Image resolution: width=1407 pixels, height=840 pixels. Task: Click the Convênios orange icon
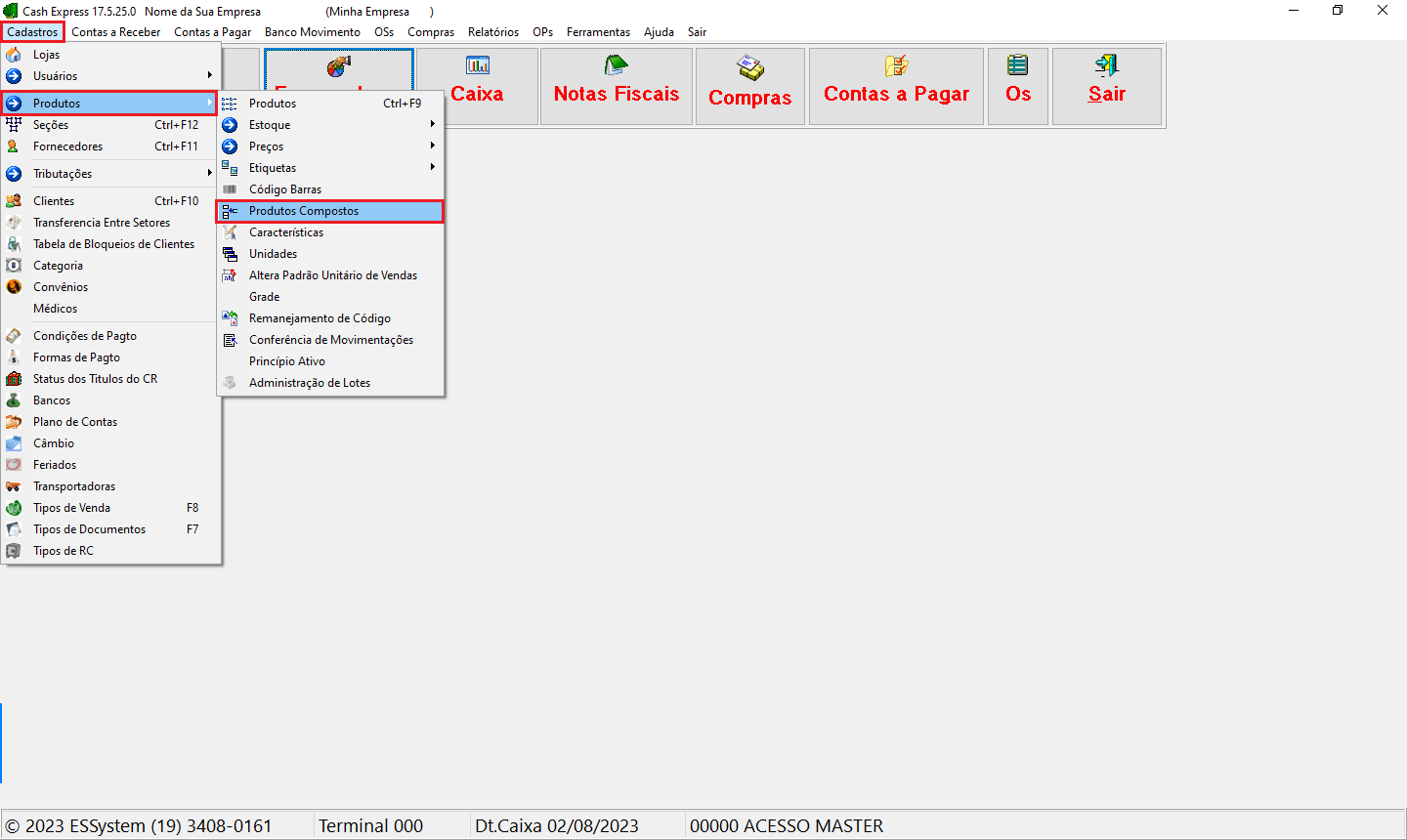click(x=14, y=287)
